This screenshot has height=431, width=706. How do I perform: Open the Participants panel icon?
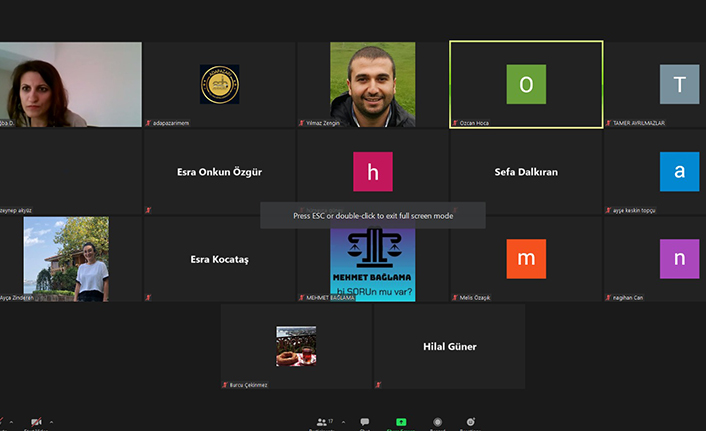tap(320, 422)
